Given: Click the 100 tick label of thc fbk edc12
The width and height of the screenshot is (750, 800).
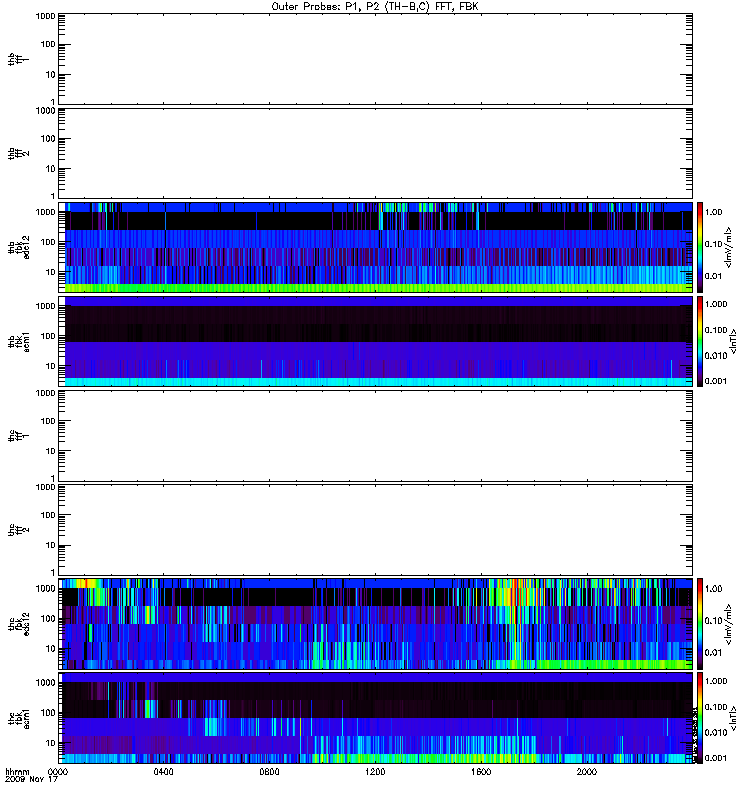Looking at the screenshot, I should pyautogui.click(x=48, y=619).
